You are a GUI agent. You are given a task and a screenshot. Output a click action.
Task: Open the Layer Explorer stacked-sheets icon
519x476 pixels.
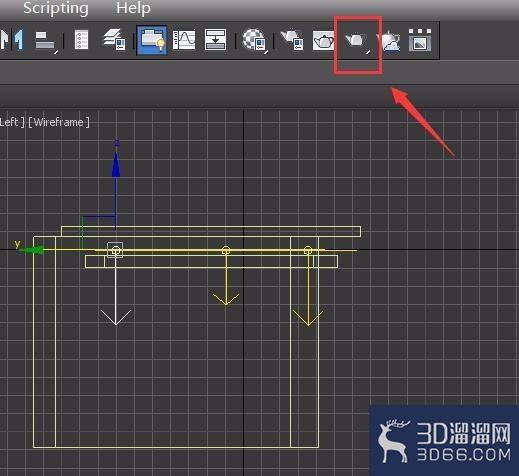point(114,40)
